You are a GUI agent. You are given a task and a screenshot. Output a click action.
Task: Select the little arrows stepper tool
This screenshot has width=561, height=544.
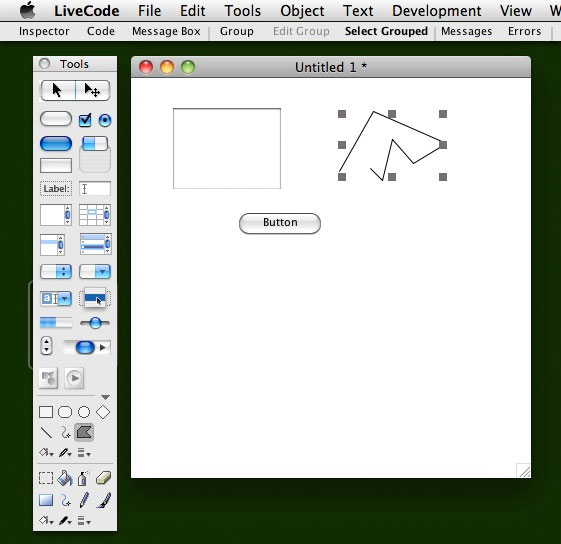(47, 345)
